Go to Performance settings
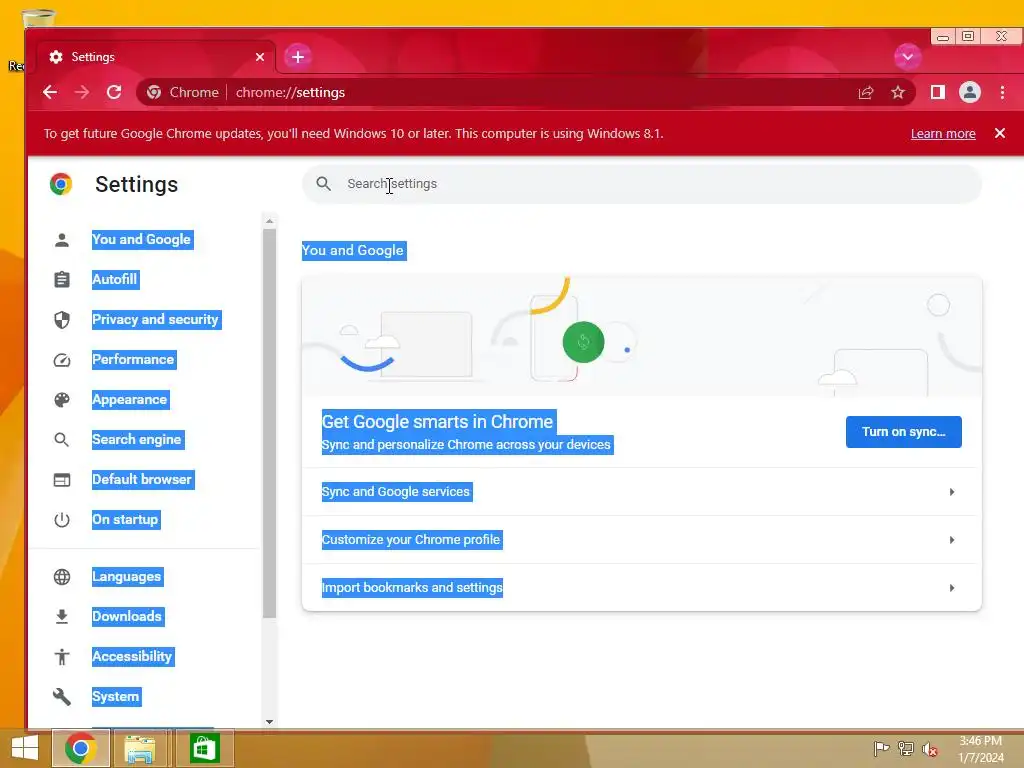The height and width of the screenshot is (768, 1024). pos(133,360)
